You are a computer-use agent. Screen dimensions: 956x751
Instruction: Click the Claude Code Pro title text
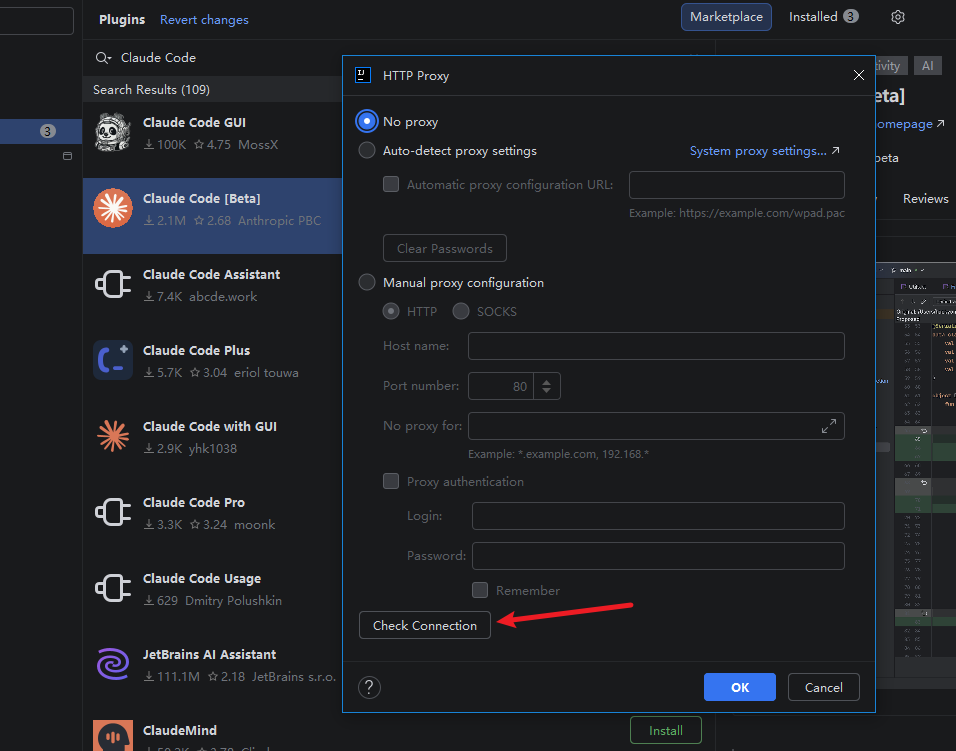click(194, 502)
